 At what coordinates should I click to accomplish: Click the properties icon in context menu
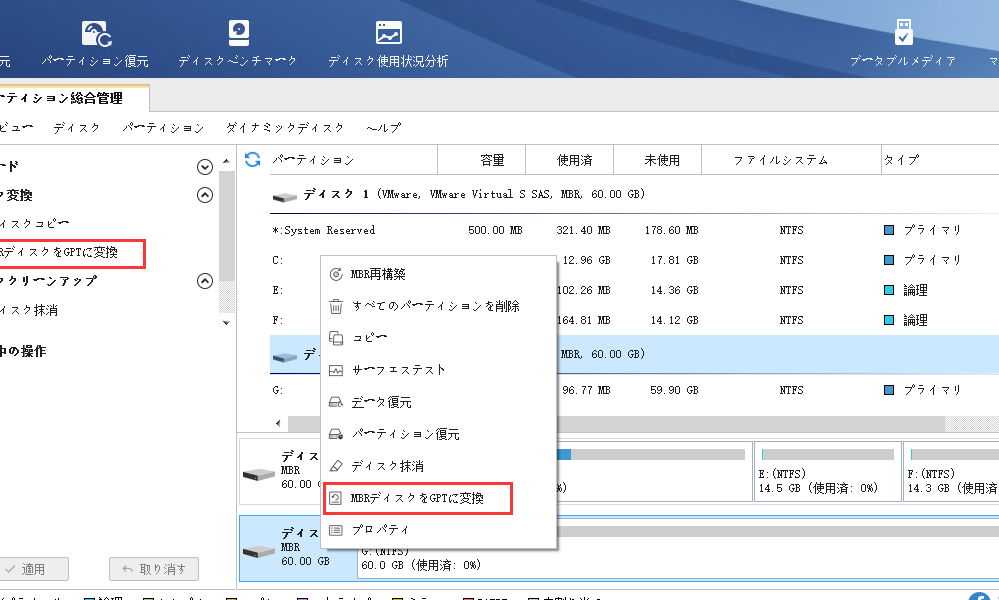point(336,530)
